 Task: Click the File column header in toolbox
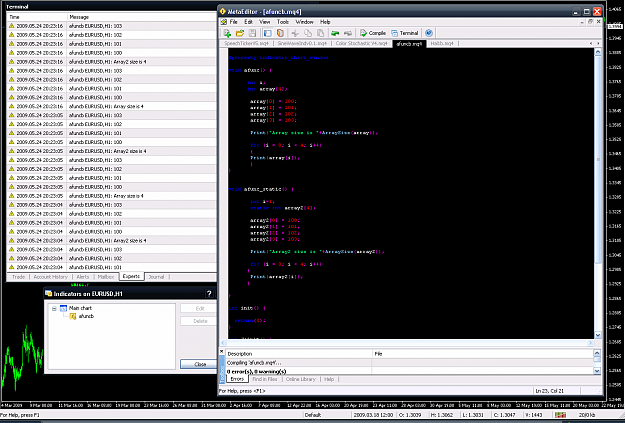point(482,354)
